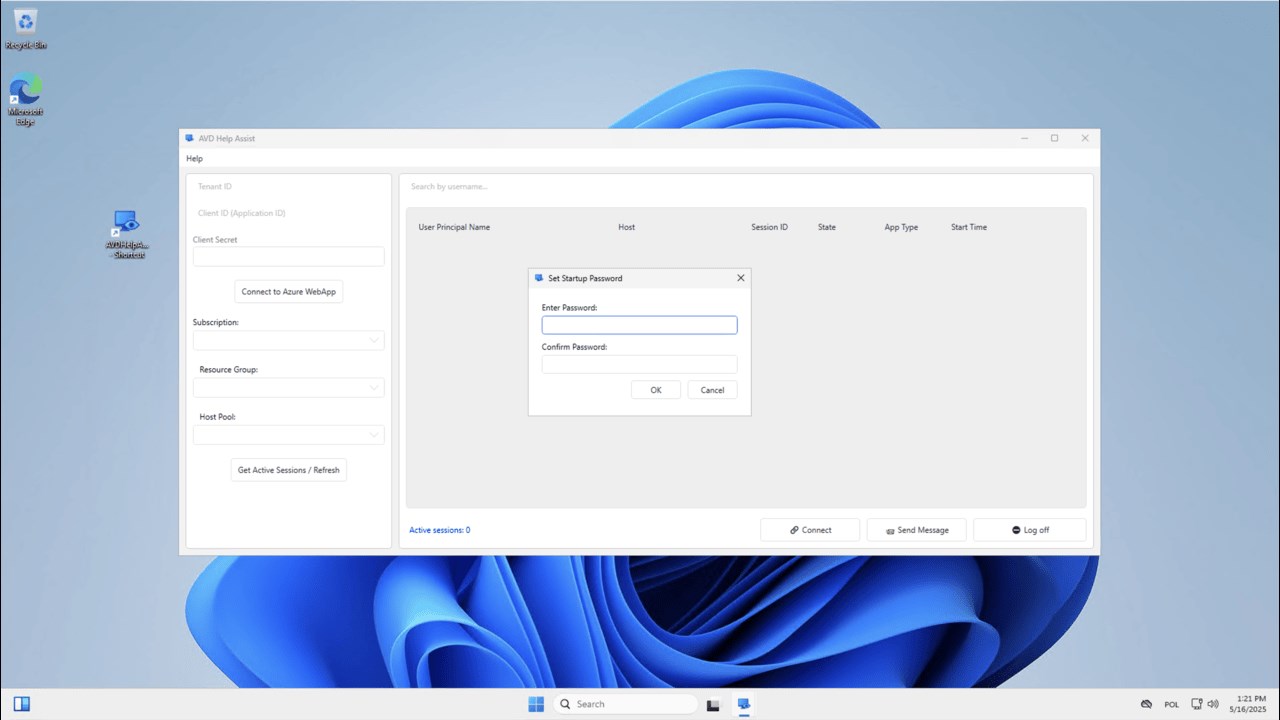Click the Enter Password field
Viewport: 1280px width, 720px height.
[x=639, y=325]
